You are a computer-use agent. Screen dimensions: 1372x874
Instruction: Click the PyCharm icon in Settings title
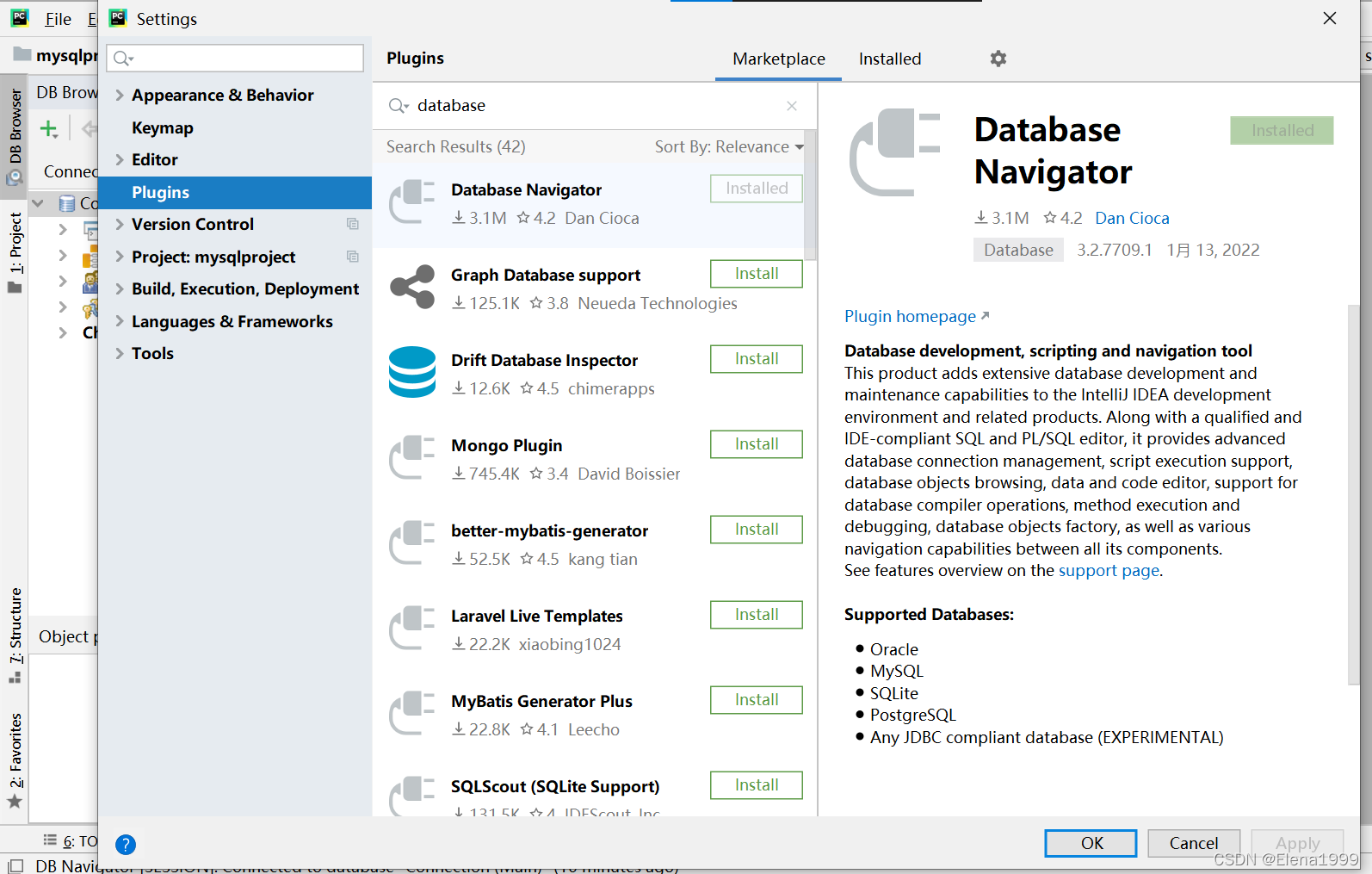tap(118, 18)
